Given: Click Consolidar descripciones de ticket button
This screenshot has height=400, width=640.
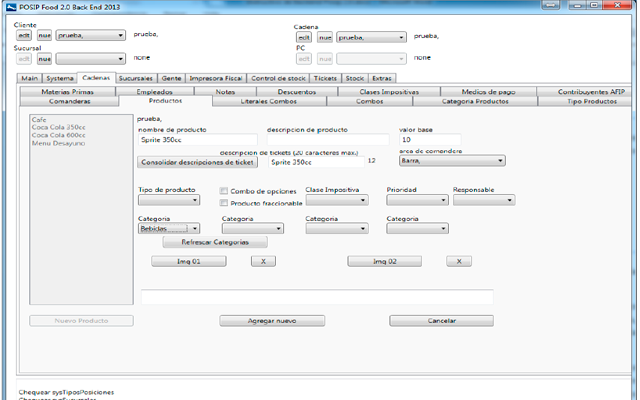Looking at the screenshot, I should coord(198,161).
